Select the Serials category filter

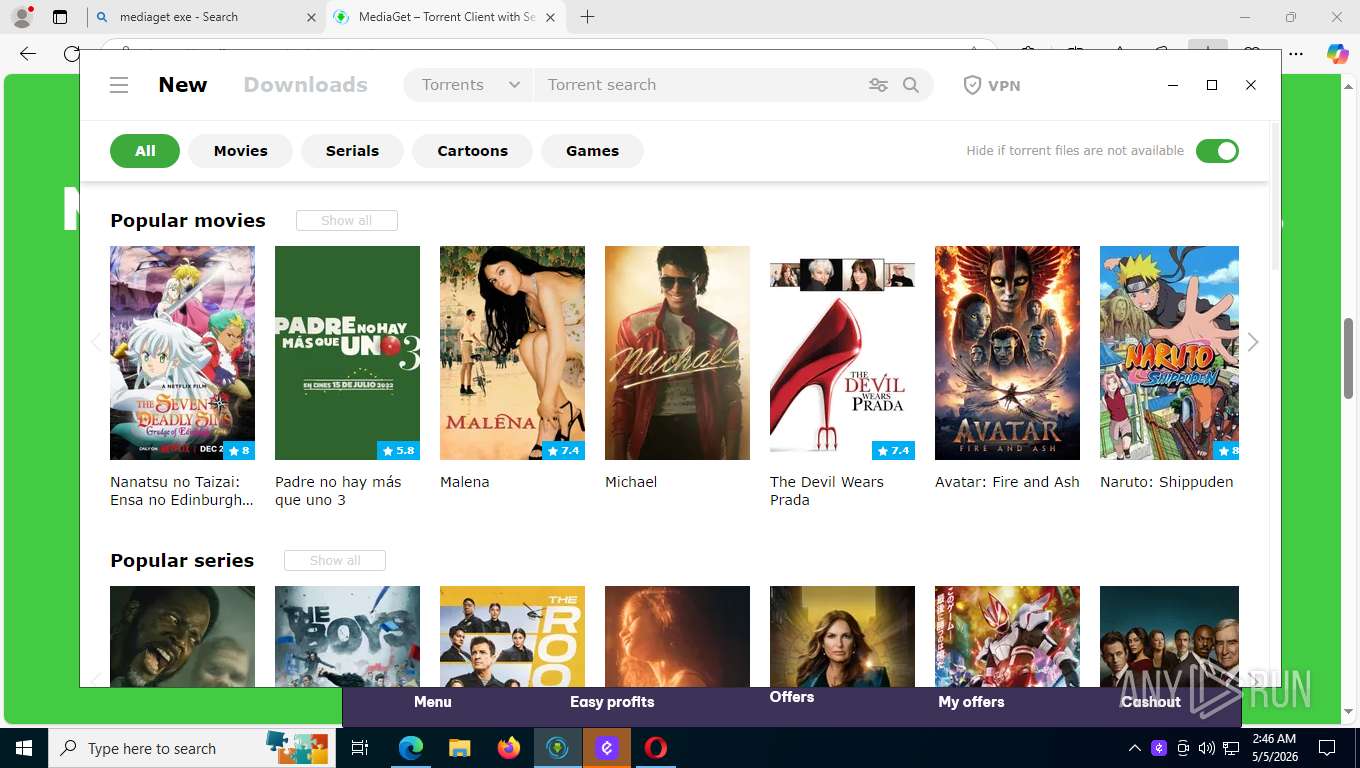(x=353, y=151)
